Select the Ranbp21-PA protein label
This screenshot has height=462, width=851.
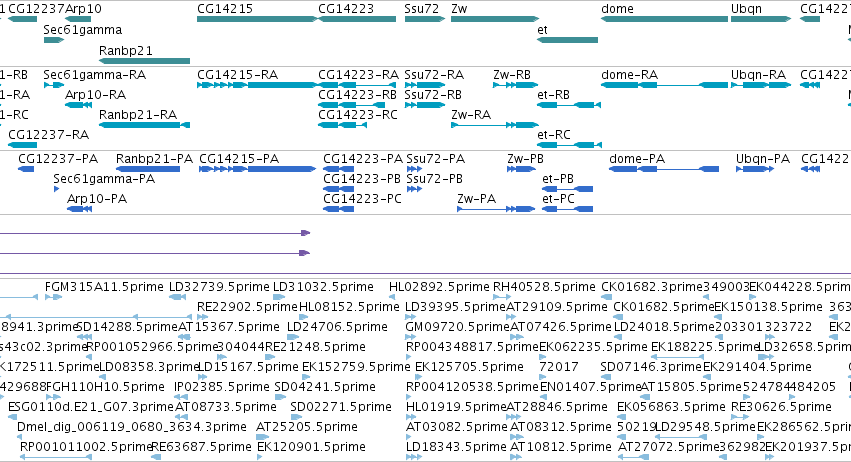pyautogui.click(x=154, y=159)
